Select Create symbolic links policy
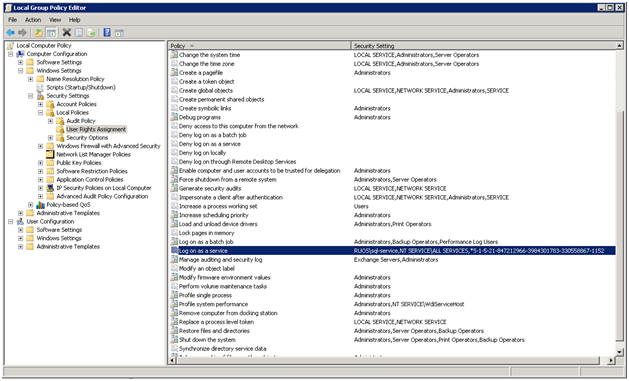The image size is (629, 381). point(205,108)
